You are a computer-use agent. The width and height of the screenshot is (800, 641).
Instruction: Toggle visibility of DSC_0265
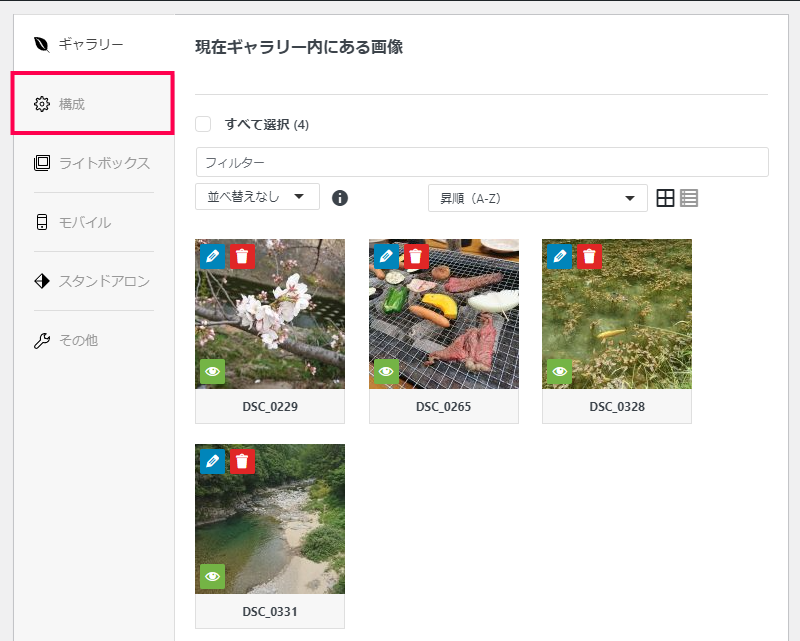(x=386, y=372)
